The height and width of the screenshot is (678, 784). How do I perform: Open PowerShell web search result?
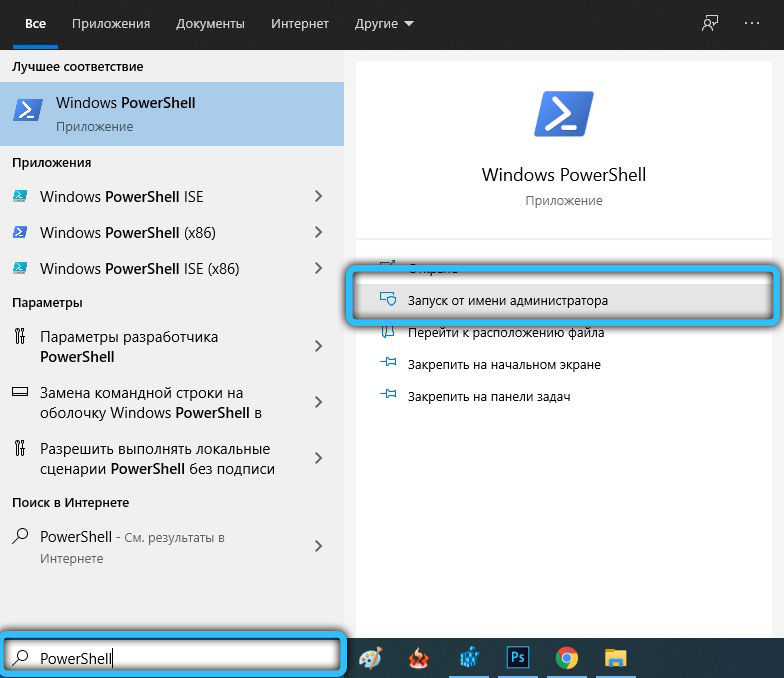(172, 546)
